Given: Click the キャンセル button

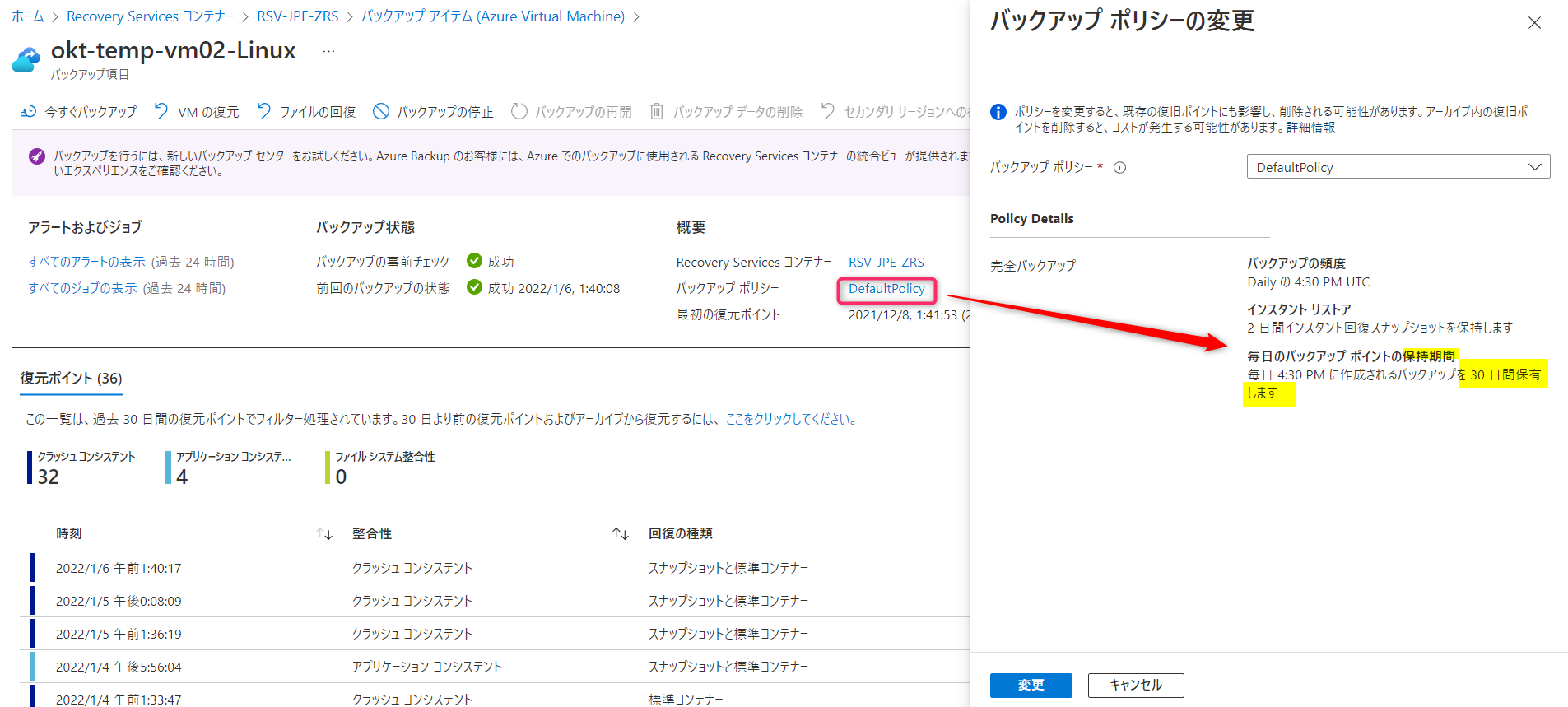Looking at the screenshot, I should [x=1136, y=685].
